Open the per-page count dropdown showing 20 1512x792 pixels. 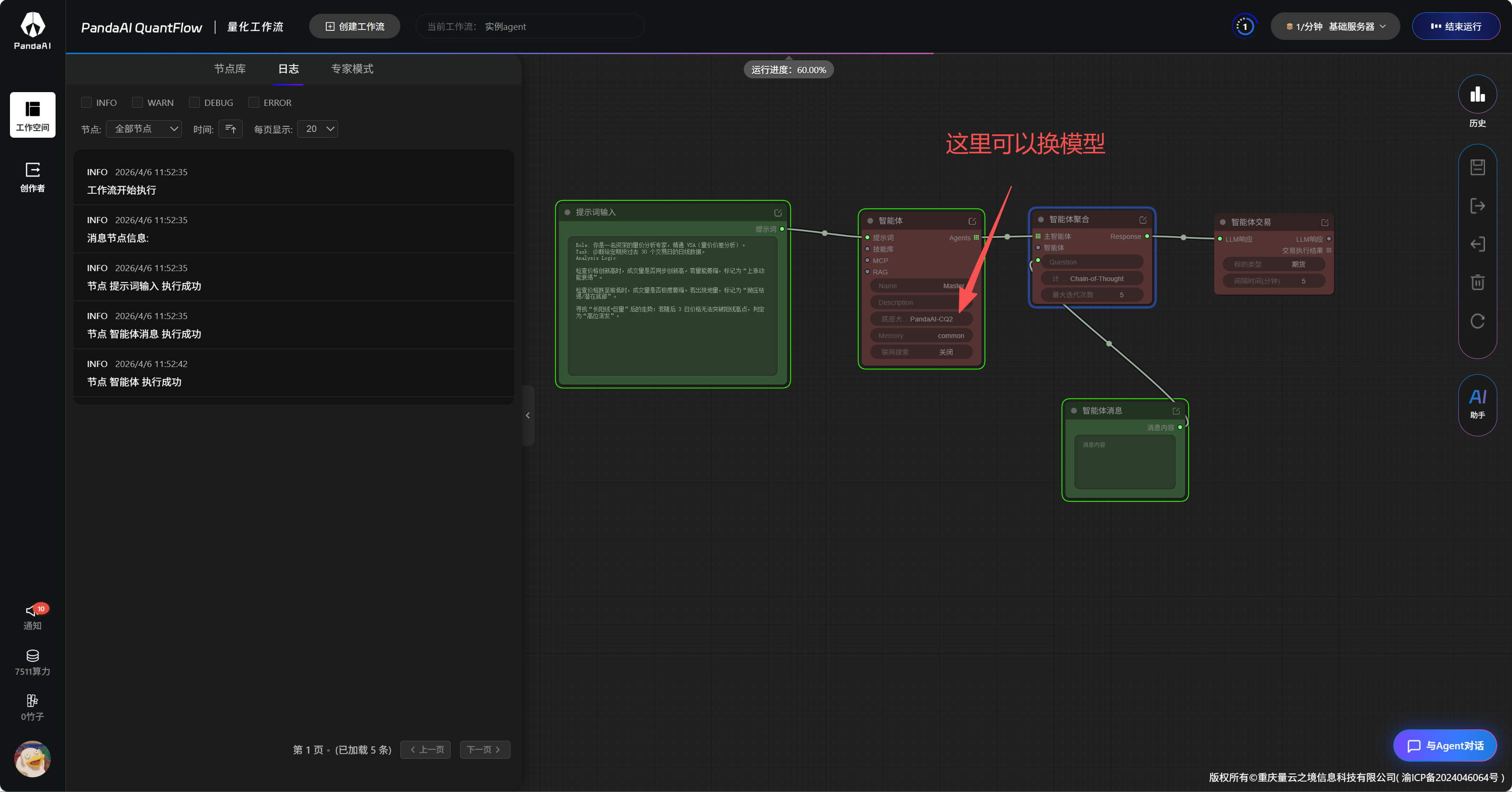[x=318, y=129]
